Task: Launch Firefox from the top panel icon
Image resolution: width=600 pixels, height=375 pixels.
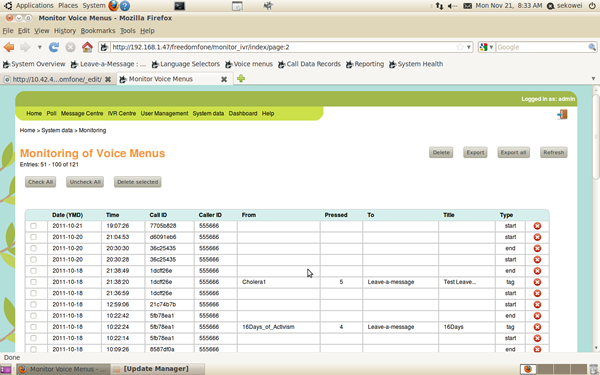Action: (x=113, y=5)
